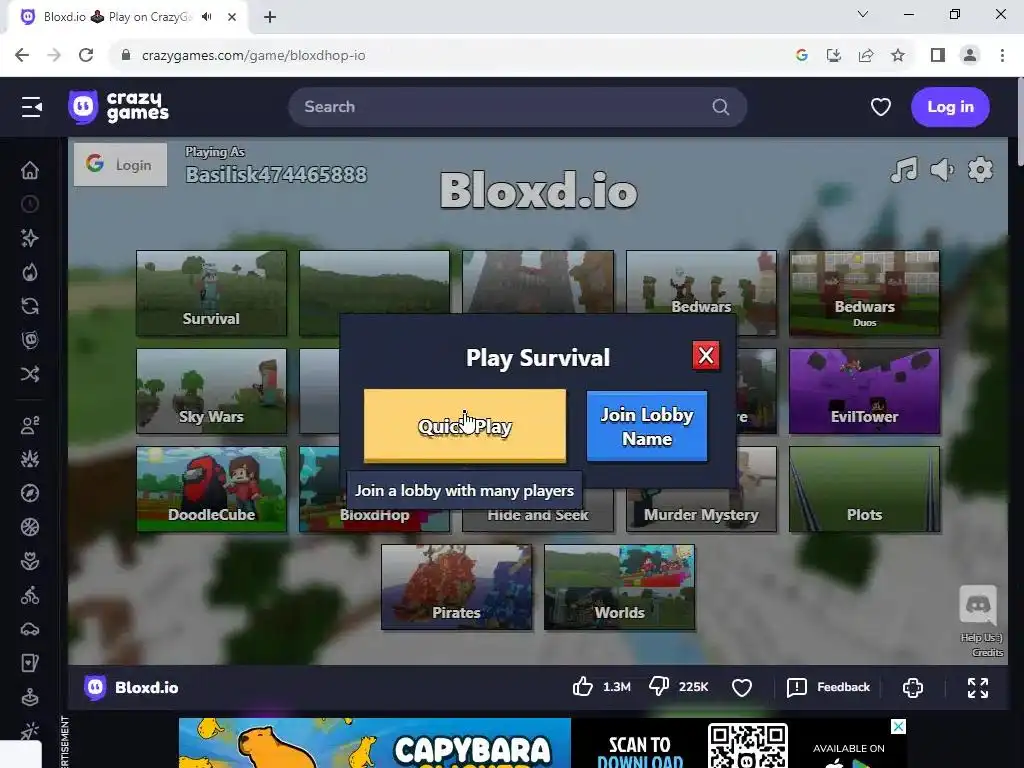Viewport: 1024px width, 768px height.
Task: Select the Survival game mode tile
Action: click(x=211, y=293)
